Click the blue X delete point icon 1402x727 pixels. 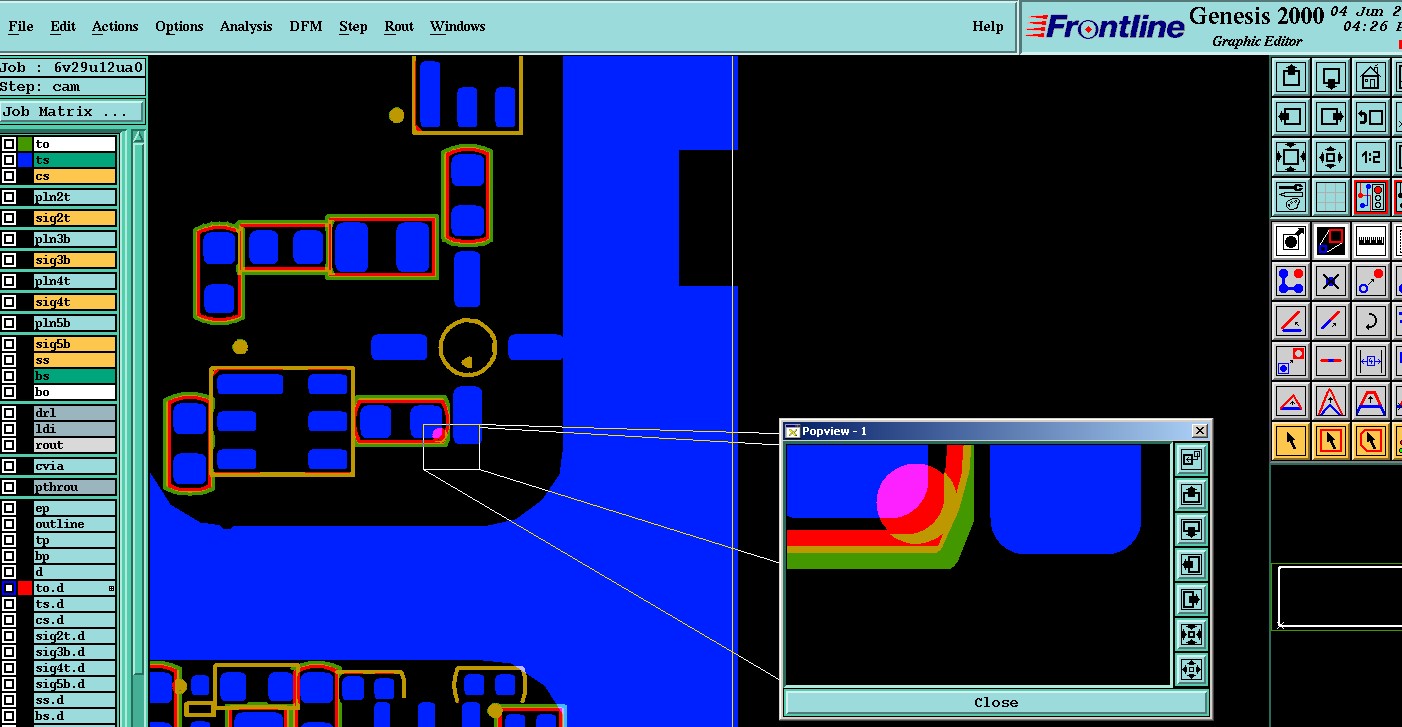click(1331, 281)
